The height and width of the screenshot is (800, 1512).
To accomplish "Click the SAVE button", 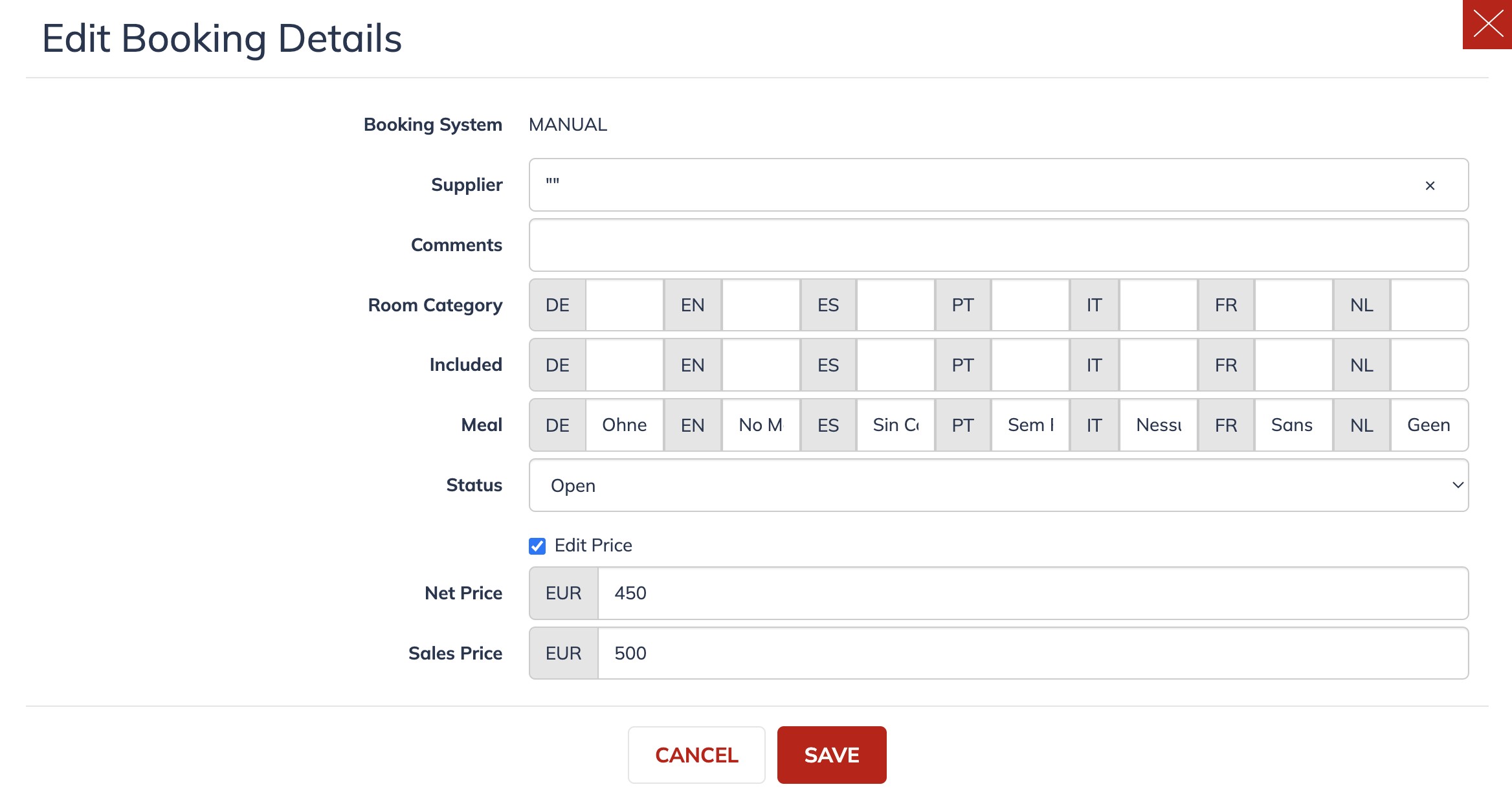I will [832, 755].
